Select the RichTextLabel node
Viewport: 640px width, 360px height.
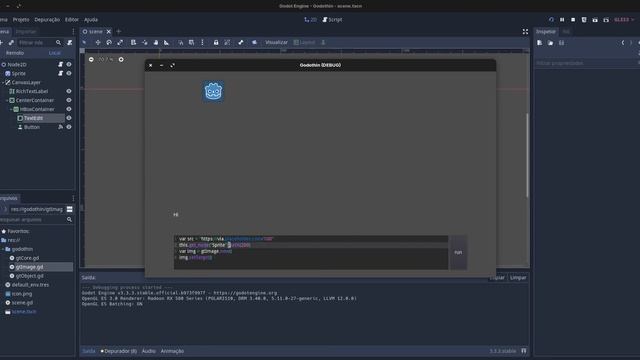(32, 91)
